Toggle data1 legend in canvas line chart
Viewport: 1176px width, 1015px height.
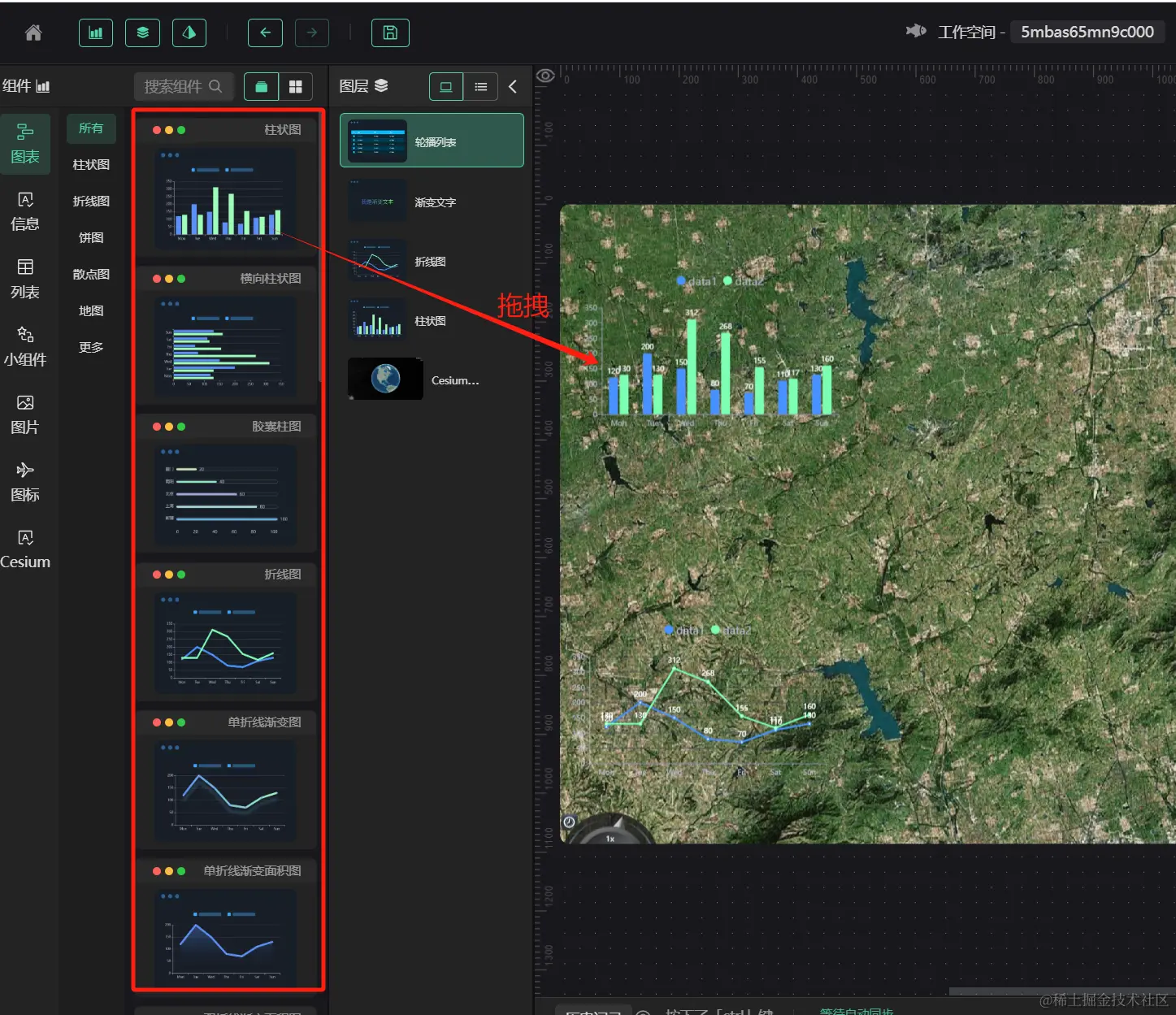click(684, 630)
